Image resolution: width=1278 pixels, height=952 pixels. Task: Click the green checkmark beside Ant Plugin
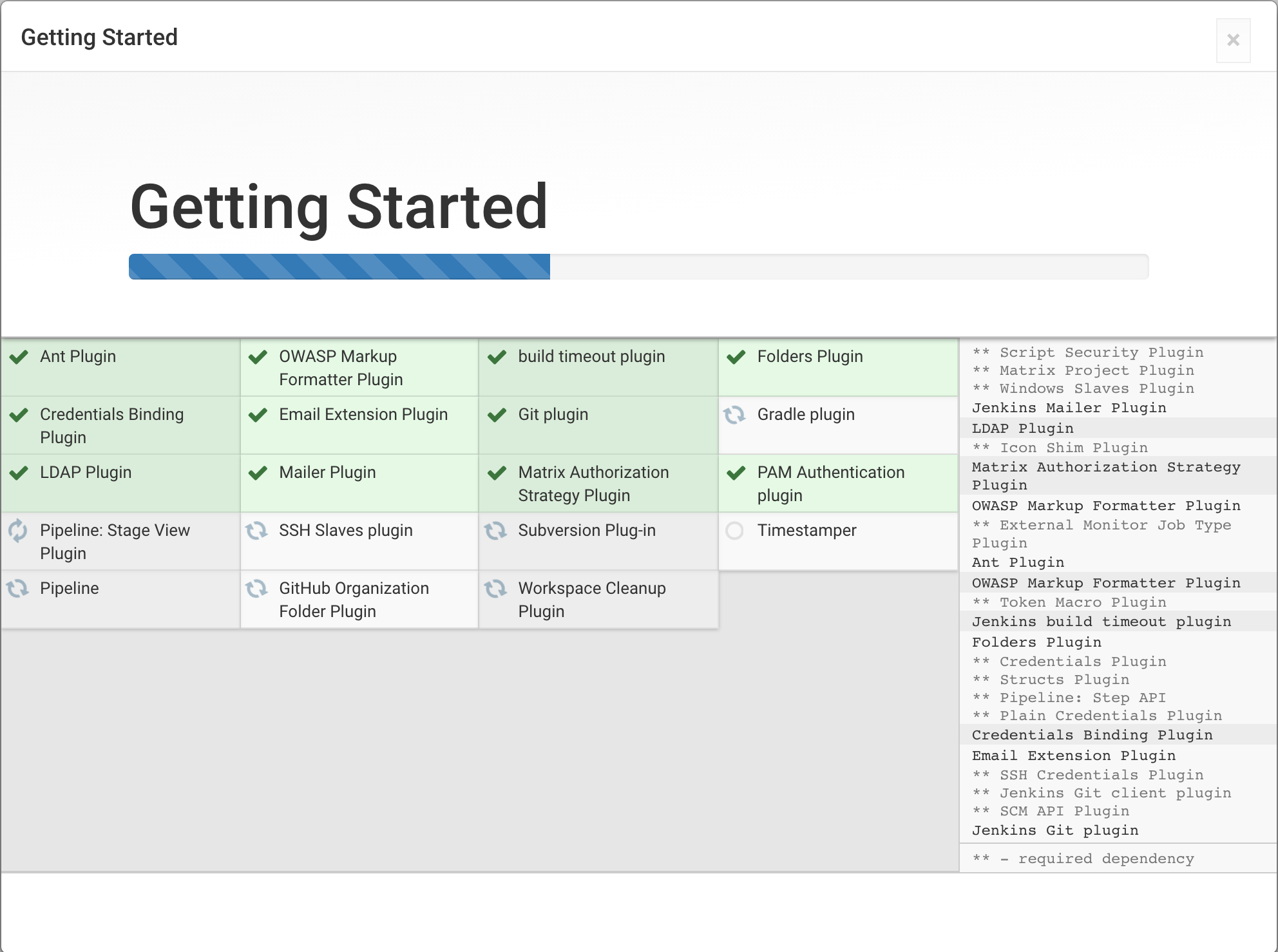pos(19,357)
